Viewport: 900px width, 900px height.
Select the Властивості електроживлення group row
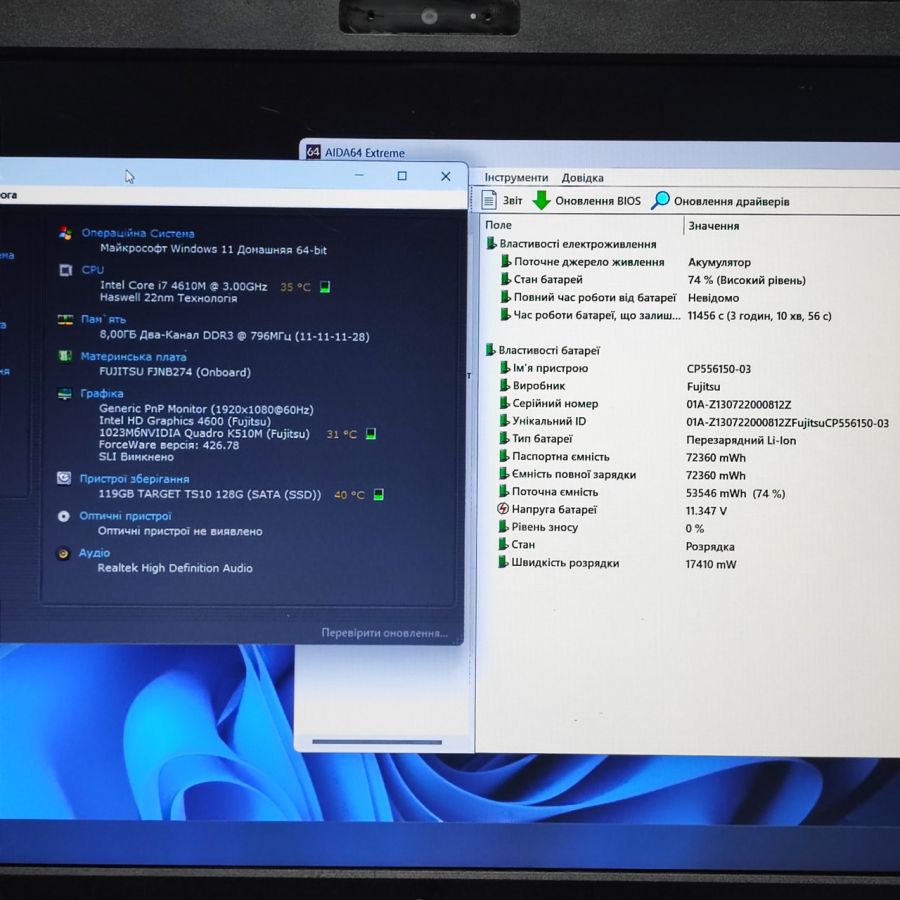(x=571, y=244)
